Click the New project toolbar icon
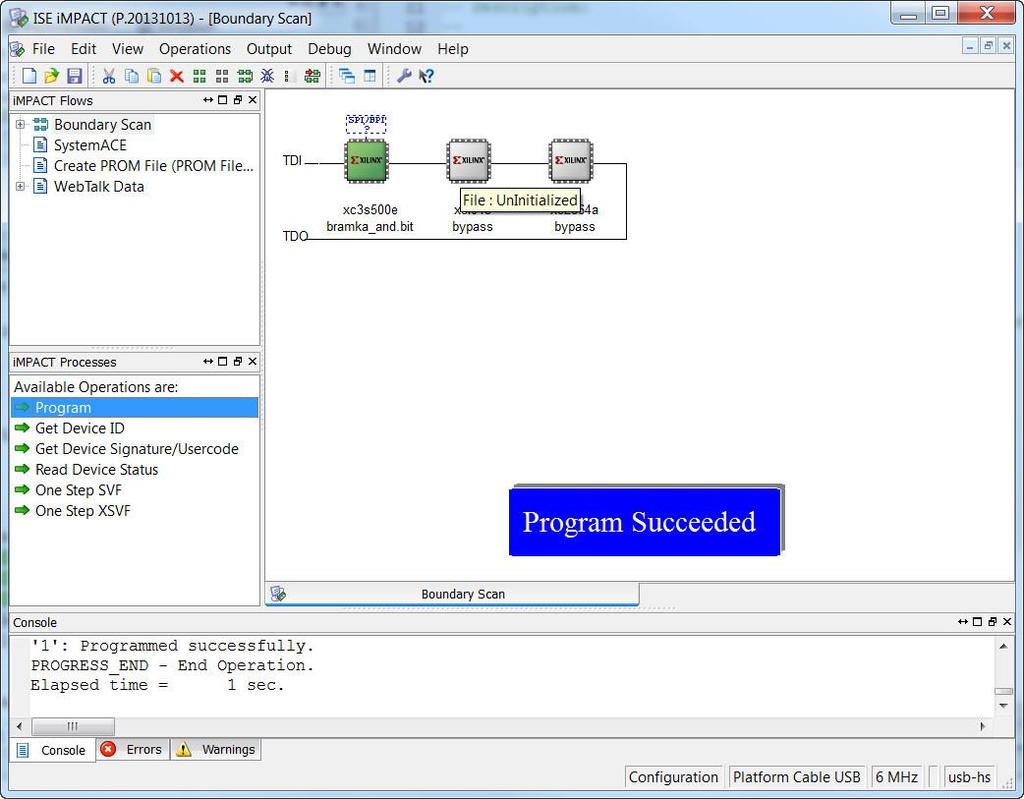The width and height of the screenshot is (1024, 799). coord(29,76)
